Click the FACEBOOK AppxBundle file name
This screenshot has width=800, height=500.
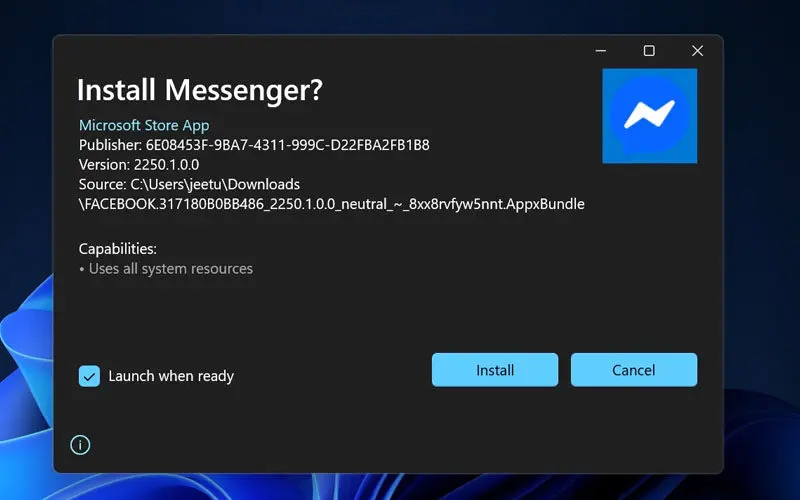[332, 204]
